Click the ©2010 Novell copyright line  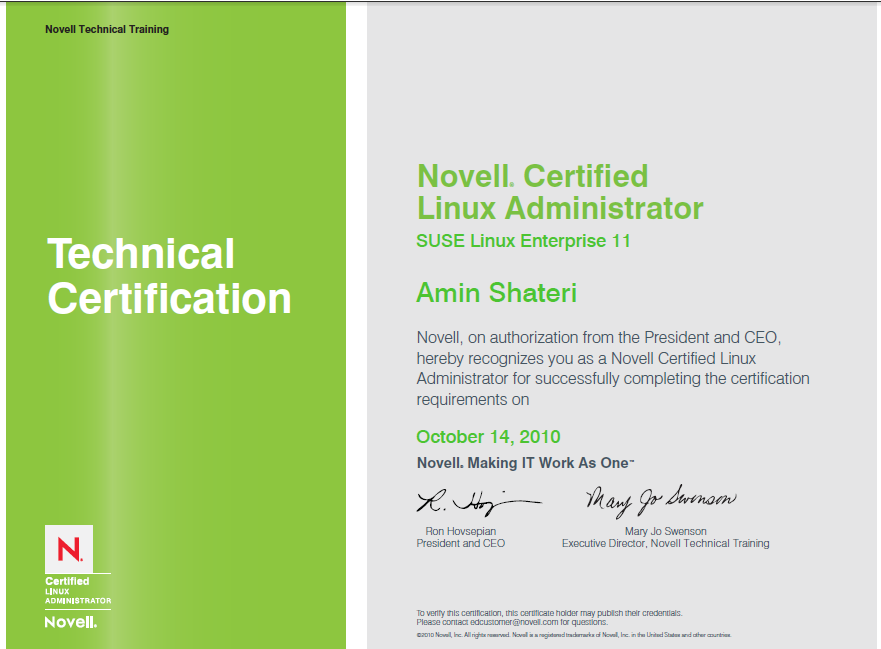pyautogui.click(x=574, y=635)
